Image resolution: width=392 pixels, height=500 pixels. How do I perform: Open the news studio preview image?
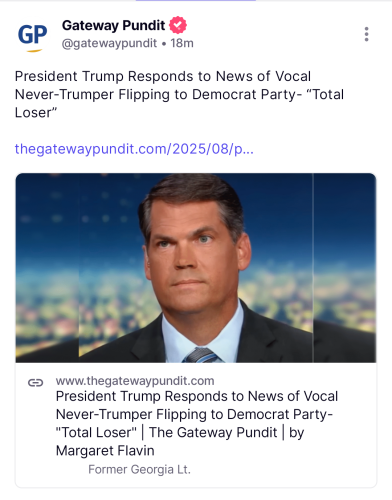coord(196,268)
